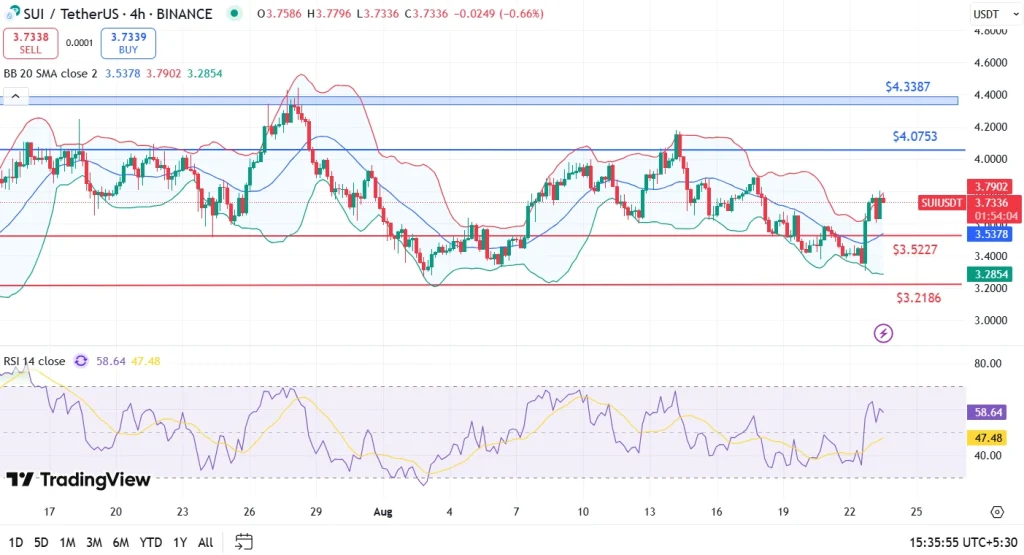Click the 3.7338 SELL button
The height and width of the screenshot is (555, 1024).
(30, 43)
